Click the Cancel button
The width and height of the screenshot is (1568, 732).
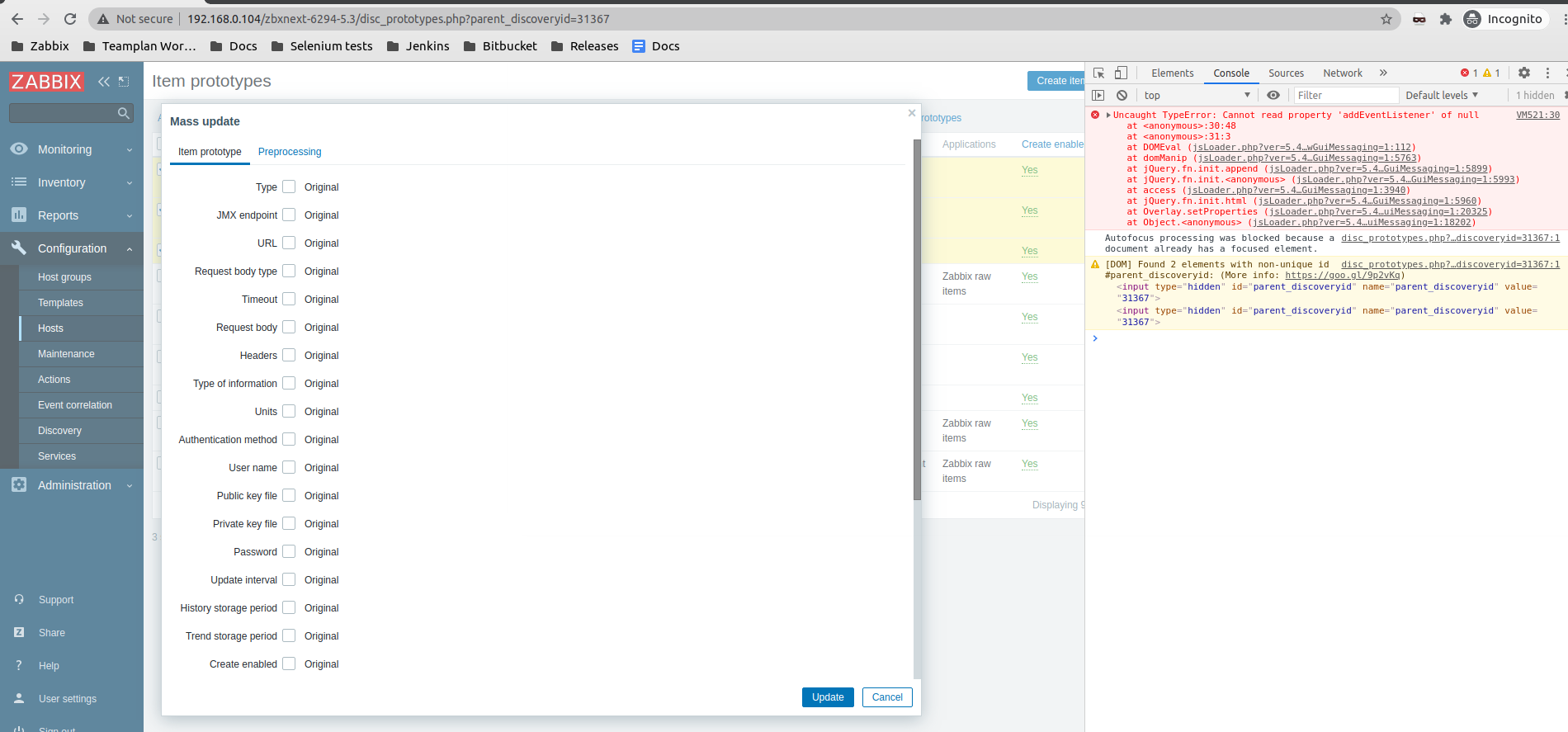point(887,697)
